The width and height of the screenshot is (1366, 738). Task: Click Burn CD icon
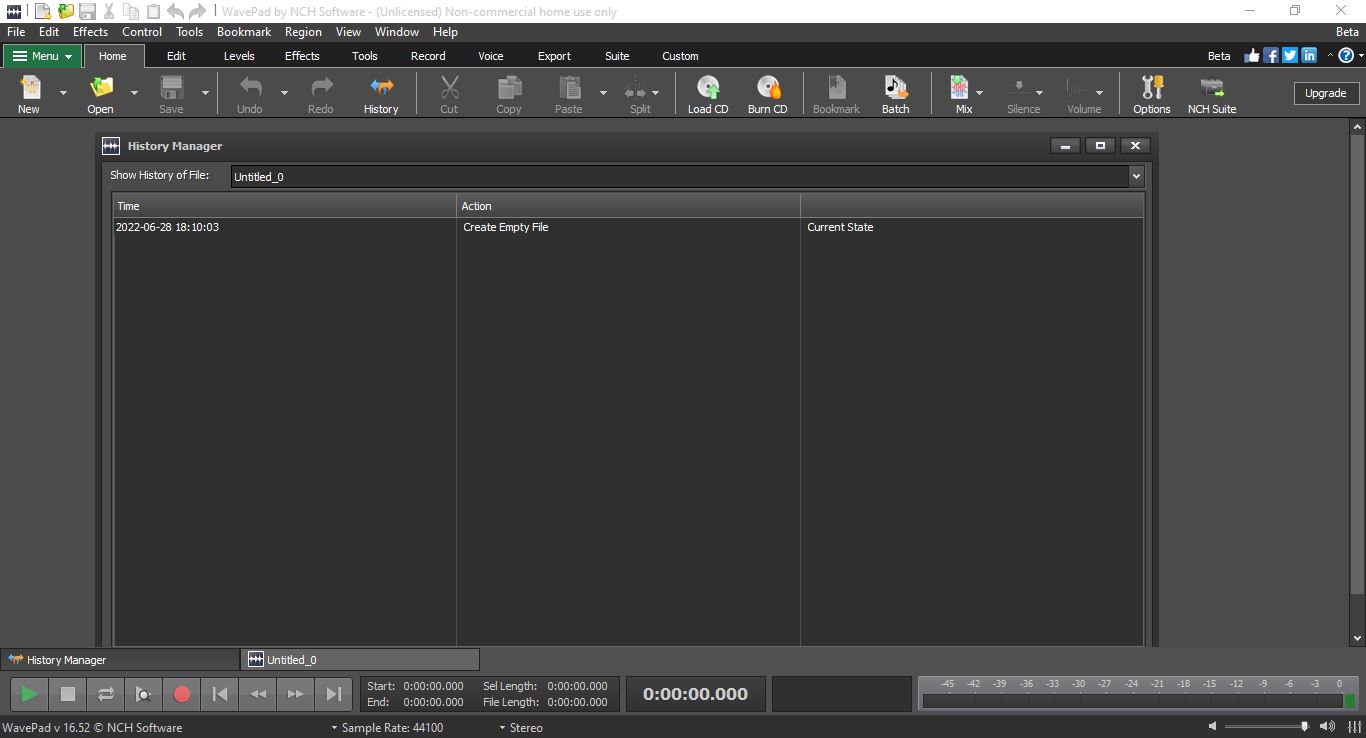768,94
